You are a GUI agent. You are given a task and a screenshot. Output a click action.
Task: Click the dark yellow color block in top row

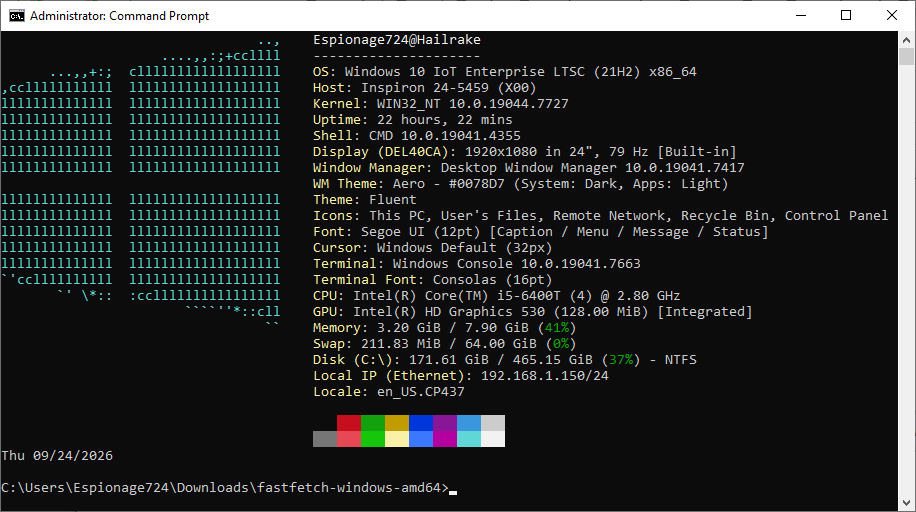tap(397, 423)
